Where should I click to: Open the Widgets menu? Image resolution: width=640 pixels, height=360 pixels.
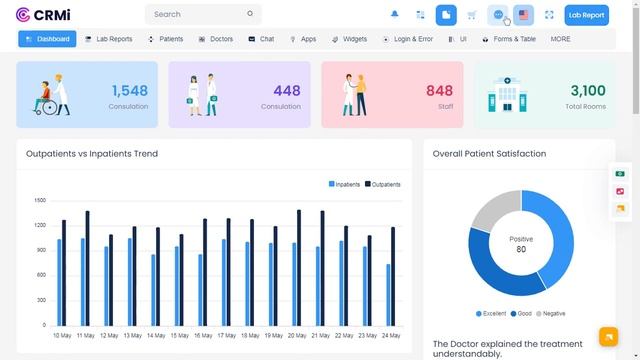tap(349, 39)
